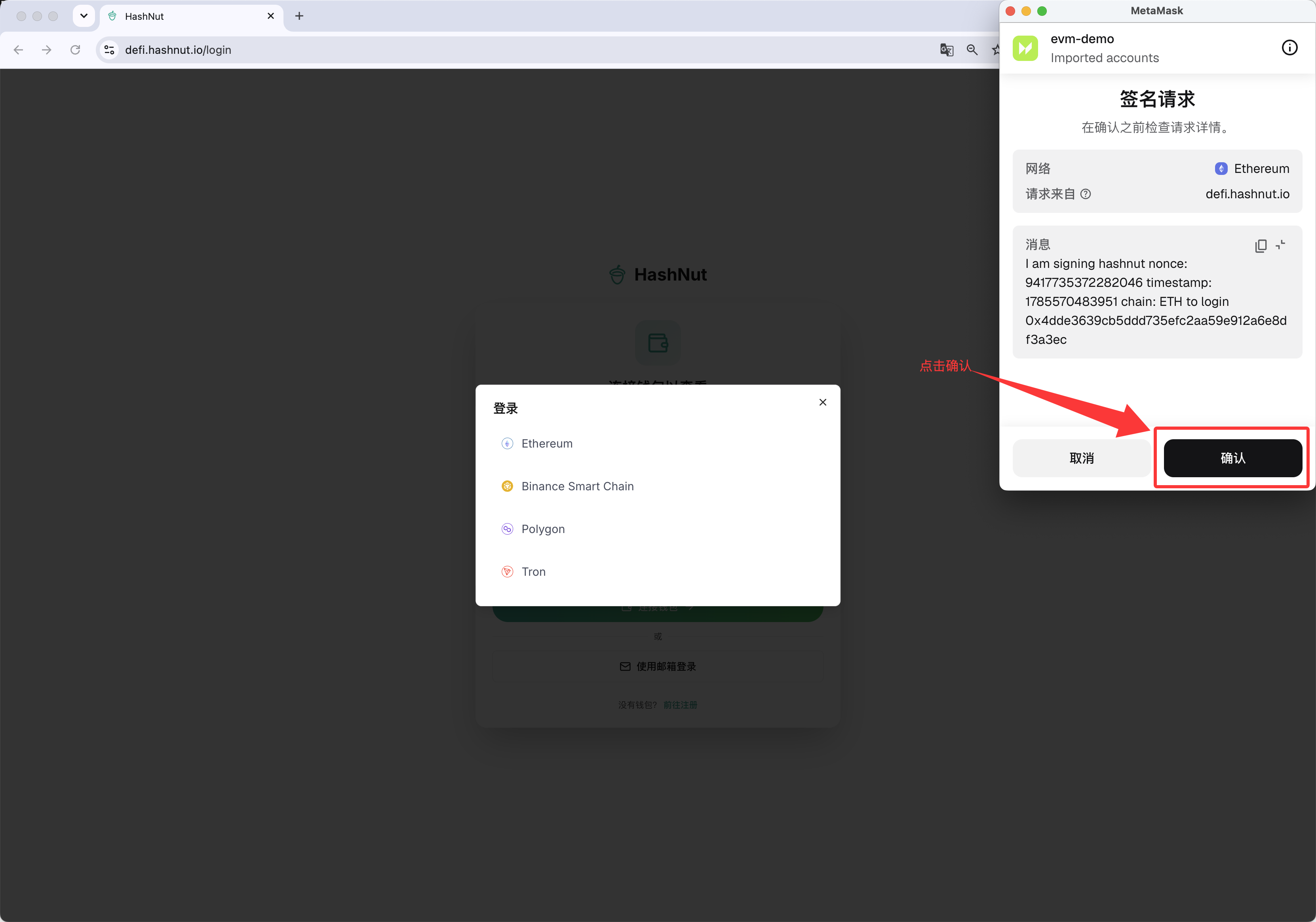
Task: Open the 前往注册 registration link
Action: click(680, 705)
